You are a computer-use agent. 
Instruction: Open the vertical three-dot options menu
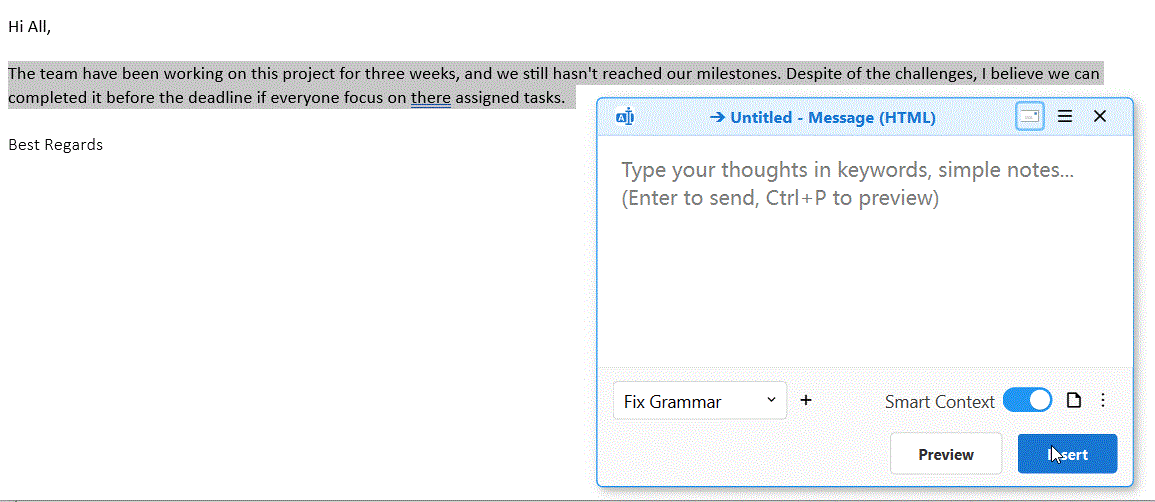(1103, 400)
